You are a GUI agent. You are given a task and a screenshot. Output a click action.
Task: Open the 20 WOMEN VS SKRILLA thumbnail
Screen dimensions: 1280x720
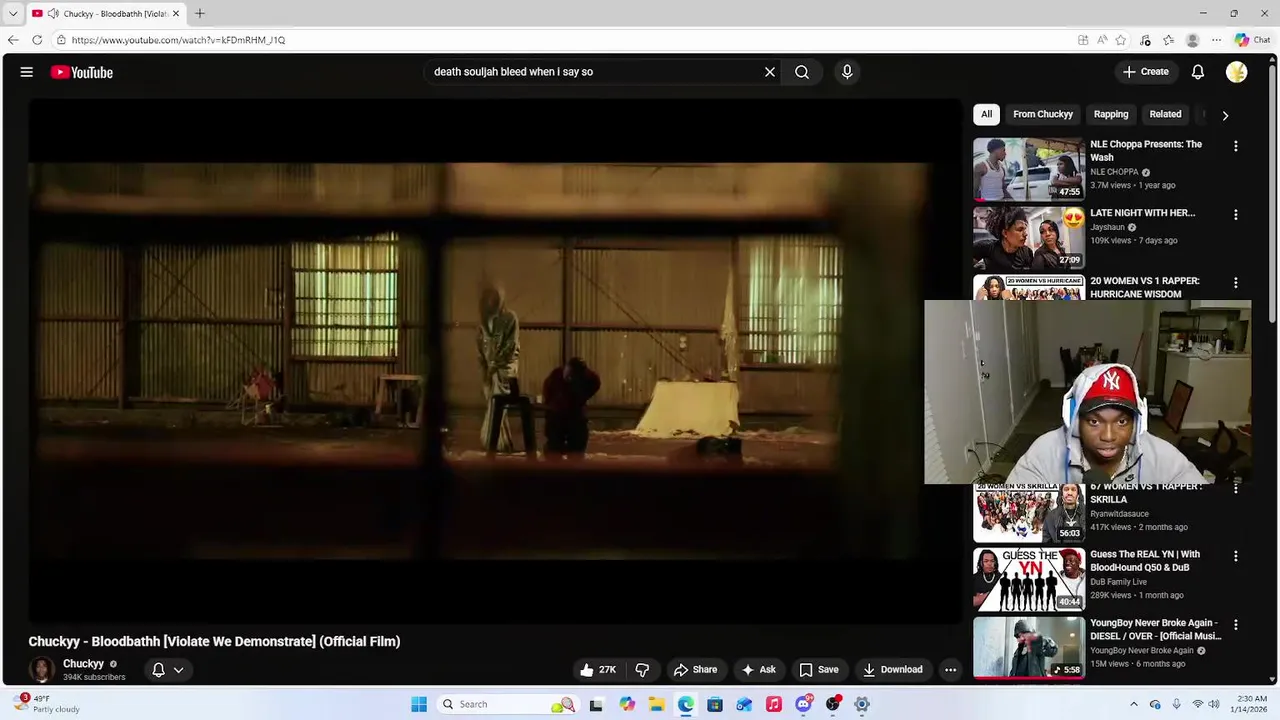[x=1029, y=513]
